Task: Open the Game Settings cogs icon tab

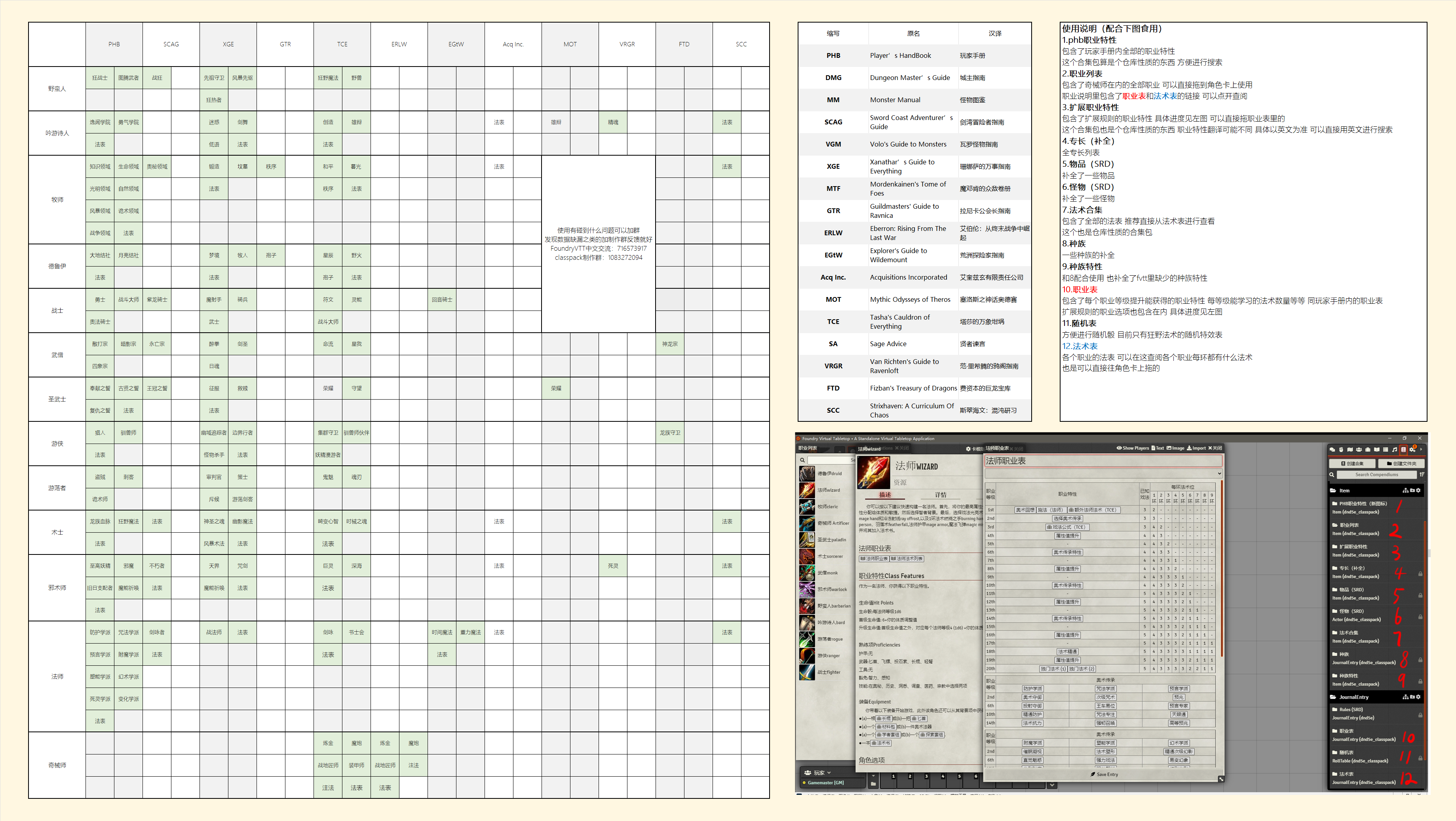Action: click(1412, 450)
